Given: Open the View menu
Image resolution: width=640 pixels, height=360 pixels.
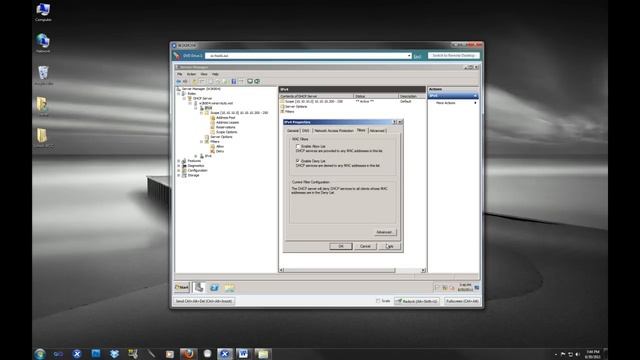Looking at the screenshot, I should (x=204, y=74).
